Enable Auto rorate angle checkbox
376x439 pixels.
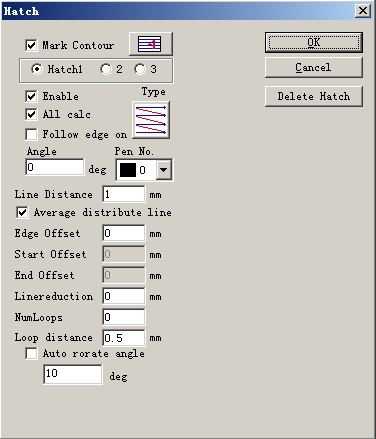pyautogui.click(x=31, y=353)
